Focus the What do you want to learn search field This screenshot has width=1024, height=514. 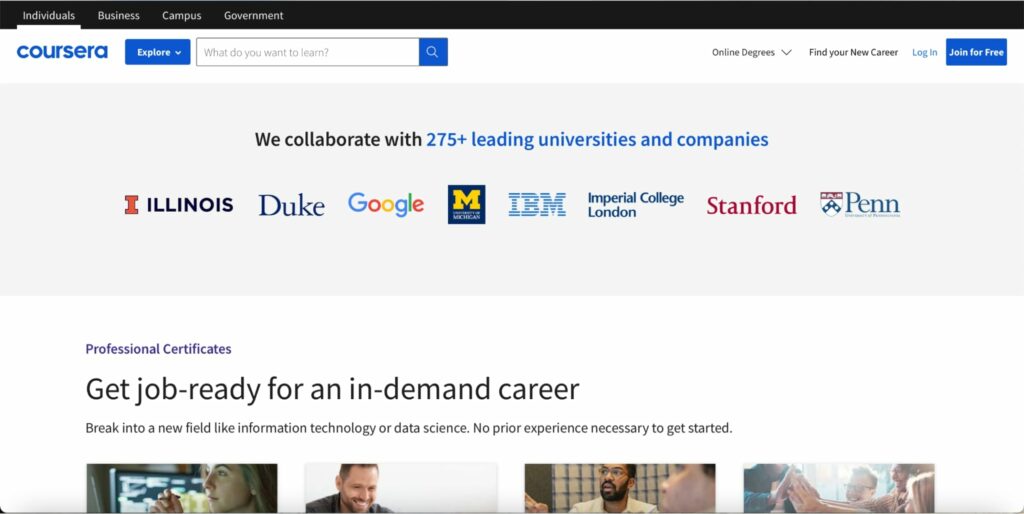[308, 52]
